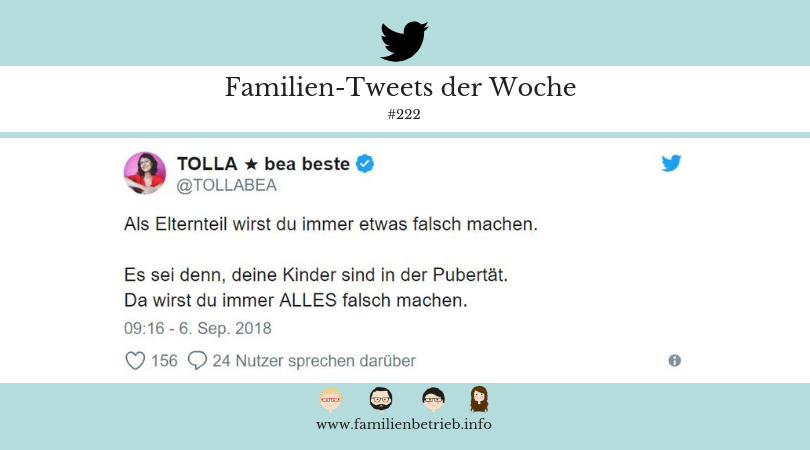Open TOLLA's profile picture
Screen dimensions: 810x450
click(x=145, y=173)
